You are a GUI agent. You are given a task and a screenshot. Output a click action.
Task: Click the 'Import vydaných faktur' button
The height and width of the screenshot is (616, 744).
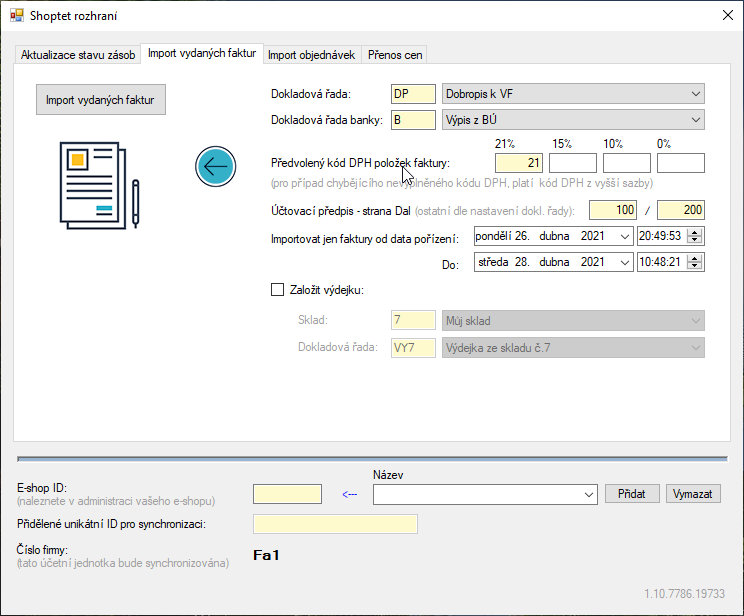pyautogui.click(x=101, y=100)
